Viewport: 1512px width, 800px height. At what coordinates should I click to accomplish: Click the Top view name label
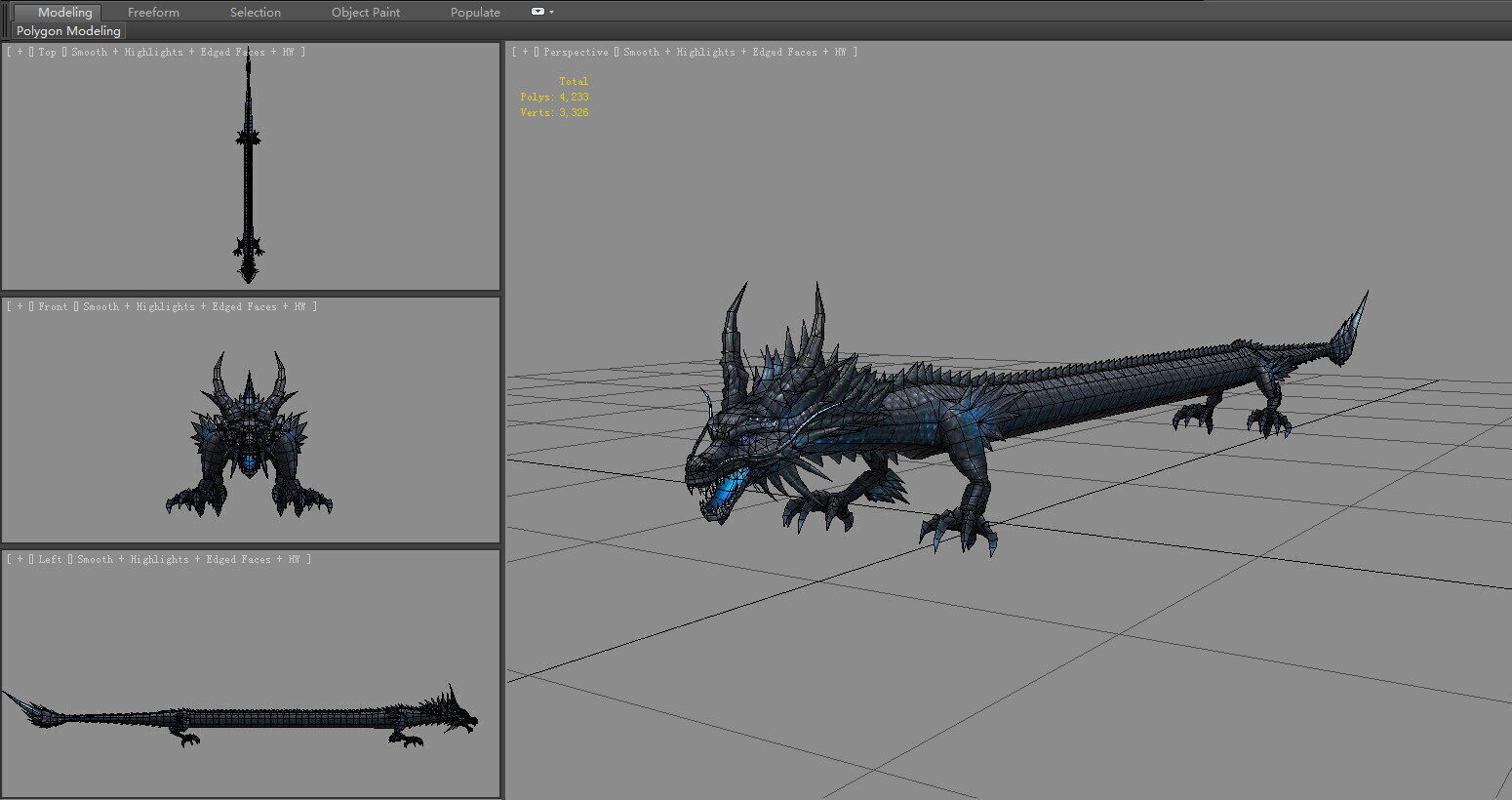pyautogui.click(x=47, y=52)
